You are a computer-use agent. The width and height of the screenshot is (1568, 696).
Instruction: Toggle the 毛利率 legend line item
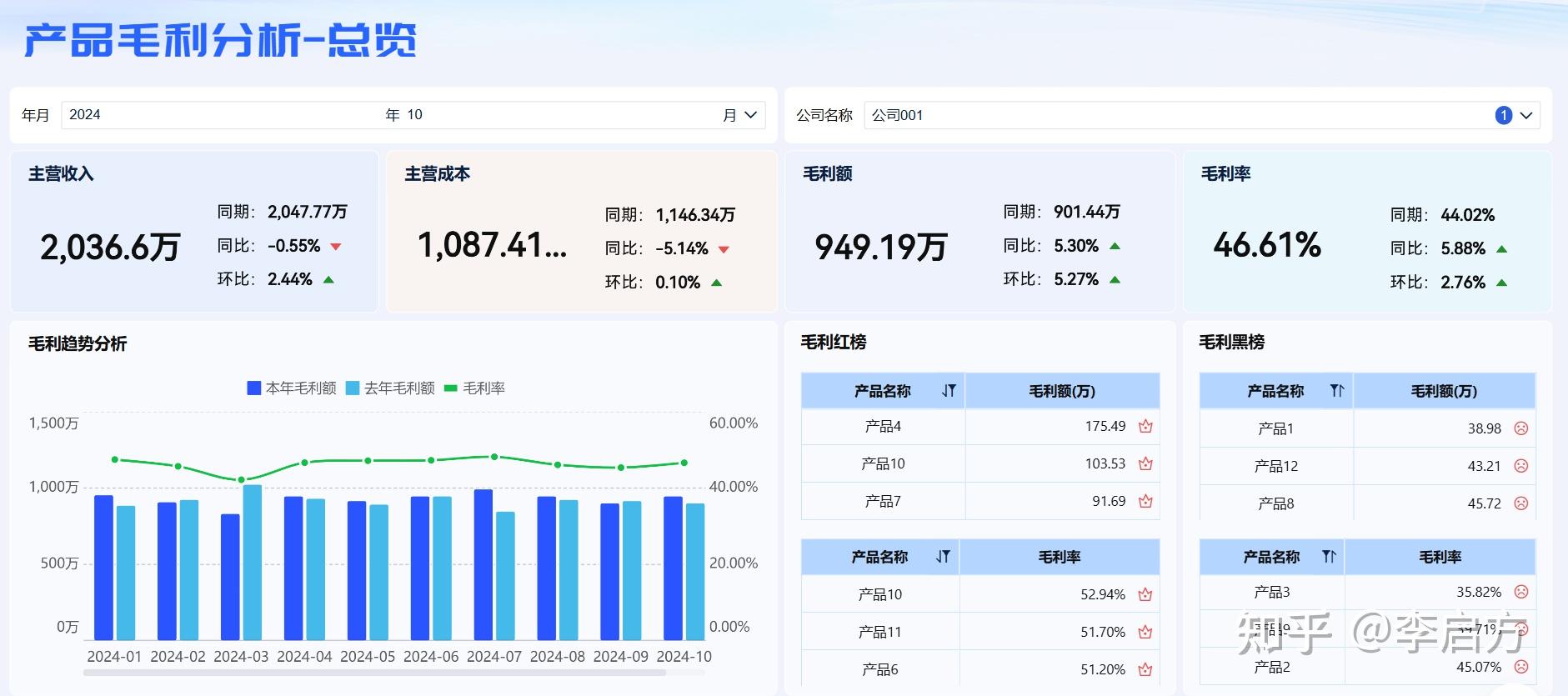coord(474,388)
